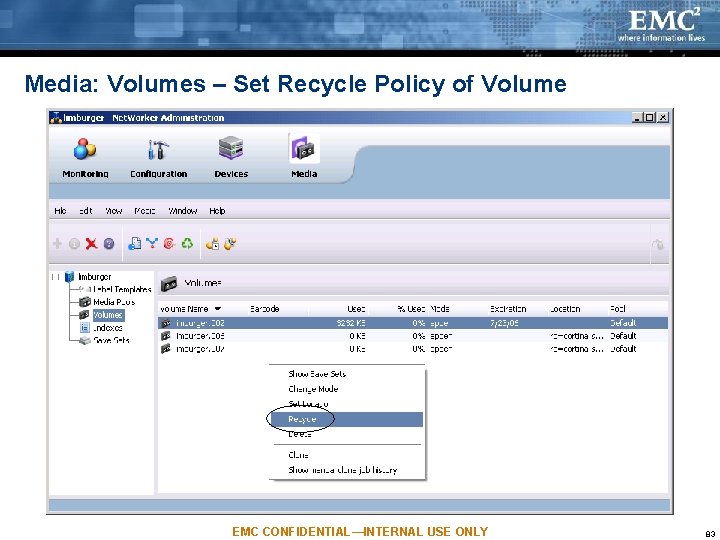This screenshot has width=720, height=540.
Task: Open the Configuration tools icon
Action: coord(158,149)
